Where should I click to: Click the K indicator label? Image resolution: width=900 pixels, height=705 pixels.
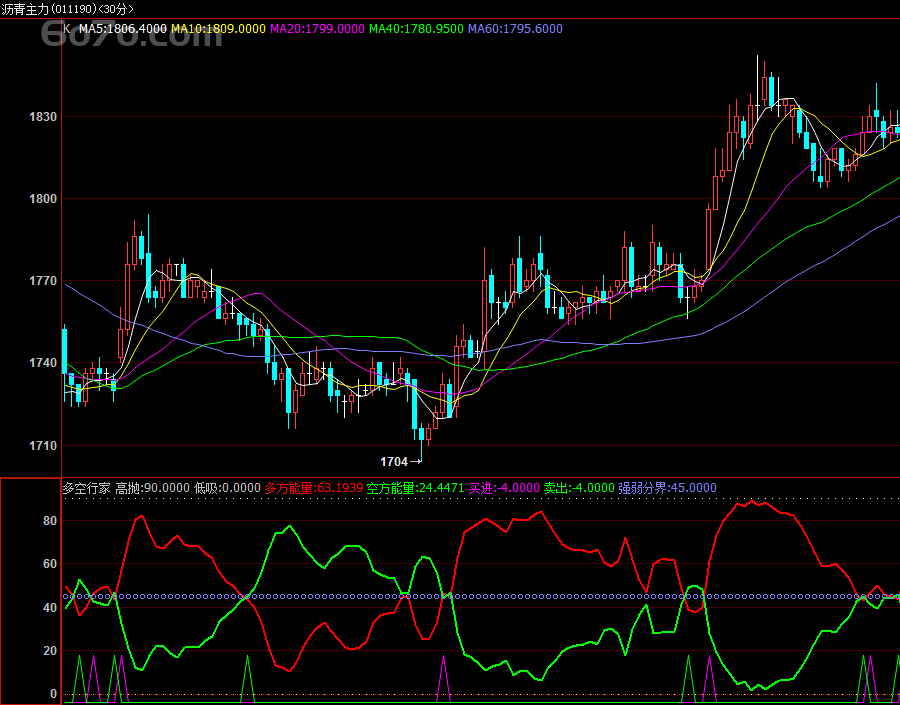click(67, 29)
